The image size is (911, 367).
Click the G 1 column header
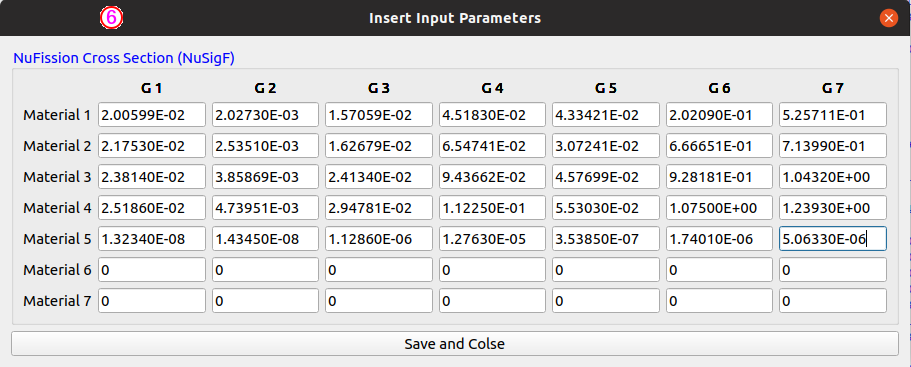point(152,88)
